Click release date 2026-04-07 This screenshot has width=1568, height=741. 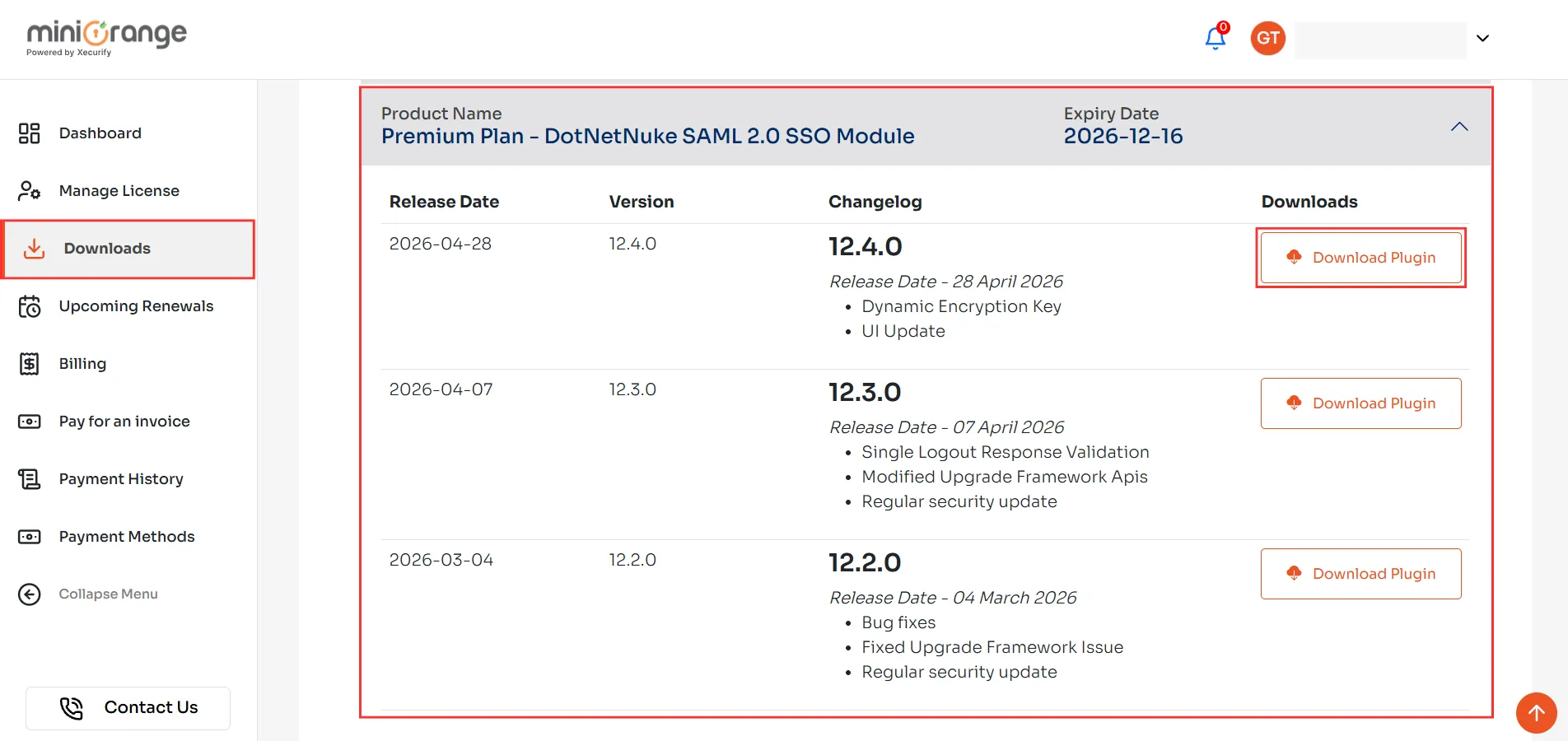pos(441,389)
